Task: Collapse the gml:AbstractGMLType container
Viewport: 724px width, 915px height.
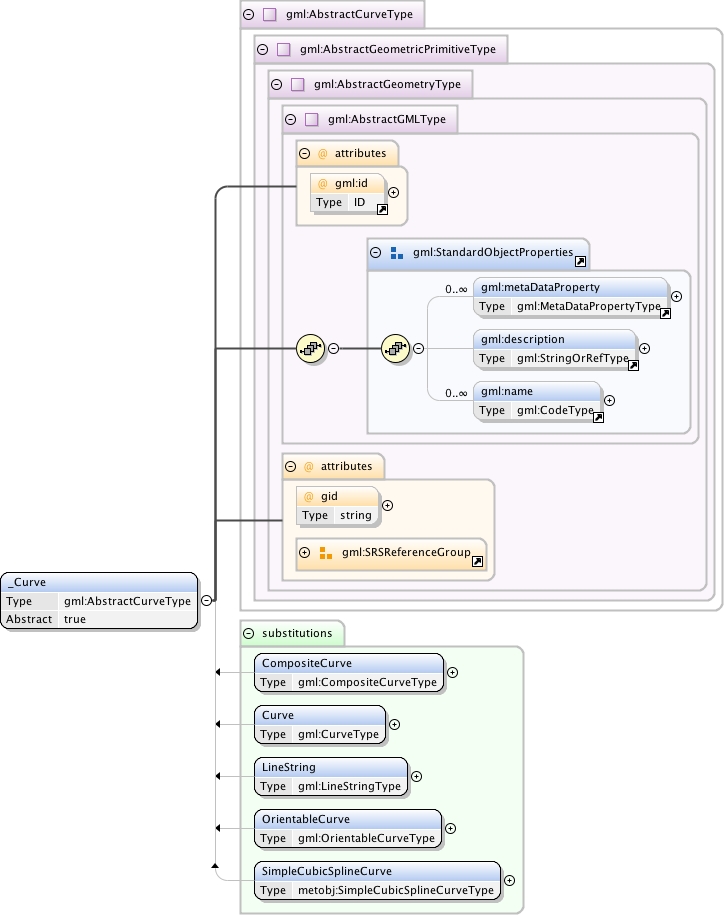Action: [x=291, y=120]
